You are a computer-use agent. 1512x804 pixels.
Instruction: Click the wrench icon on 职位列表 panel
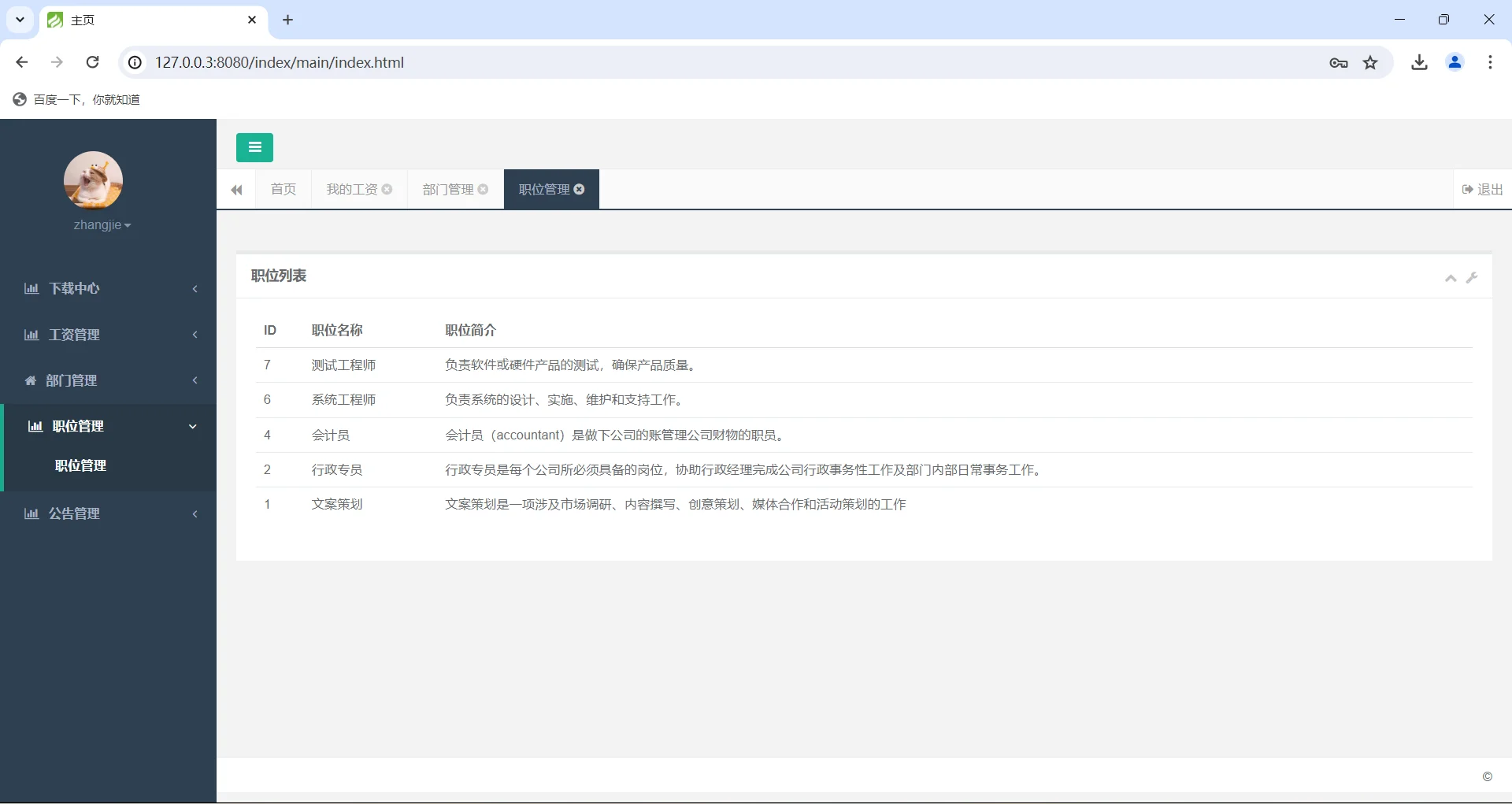pos(1472,278)
